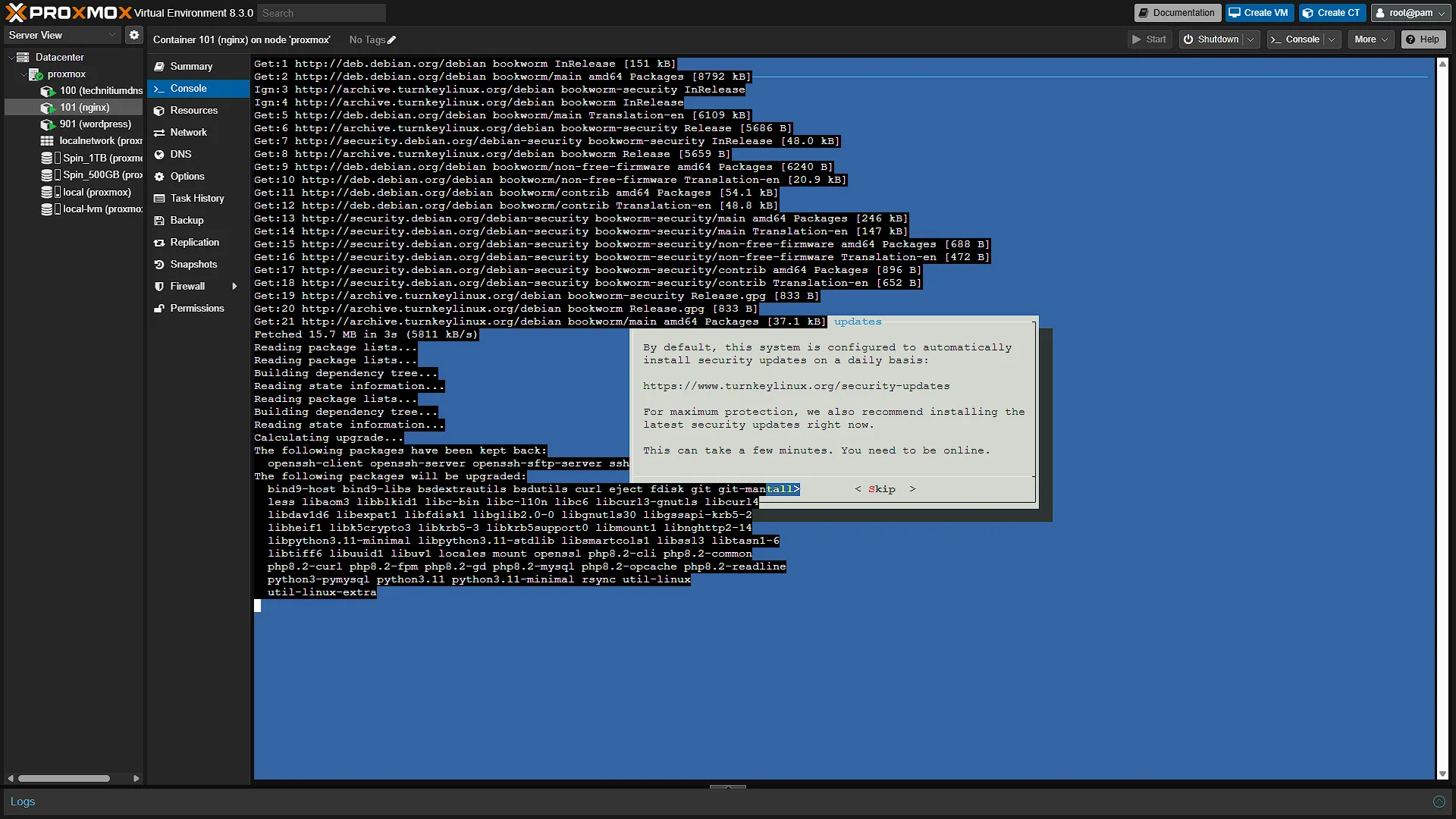Open local-lvm storage entry
The image size is (1456, 819).
coord(102,209)
